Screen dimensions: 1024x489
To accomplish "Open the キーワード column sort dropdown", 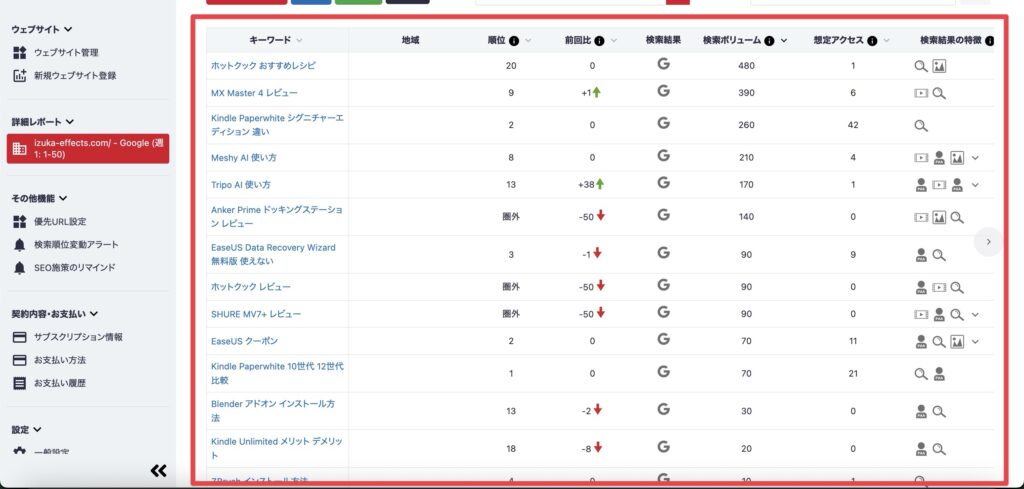I will point(301,41).
